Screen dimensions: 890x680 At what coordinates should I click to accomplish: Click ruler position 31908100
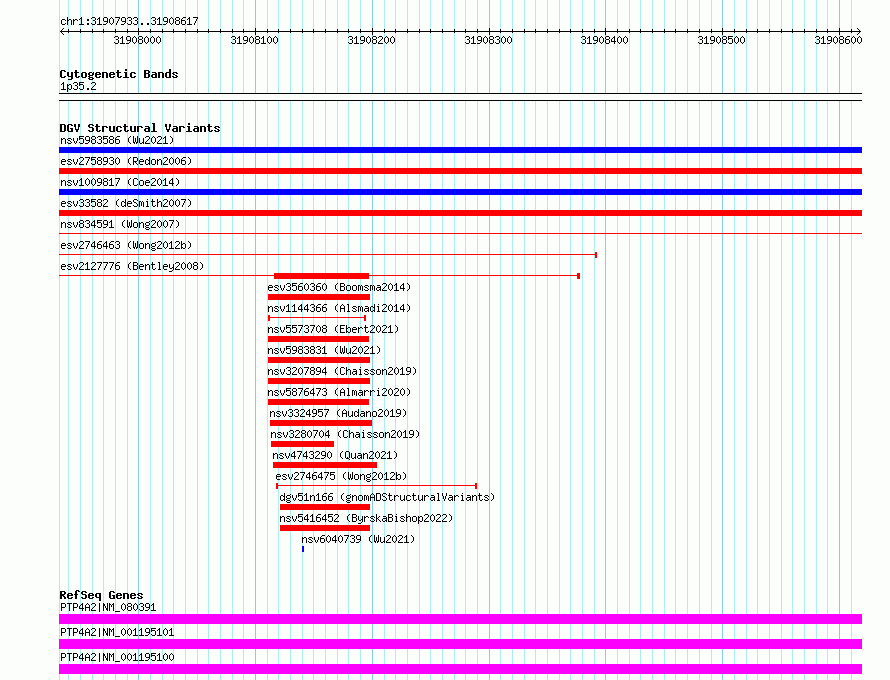click(254, 40)
